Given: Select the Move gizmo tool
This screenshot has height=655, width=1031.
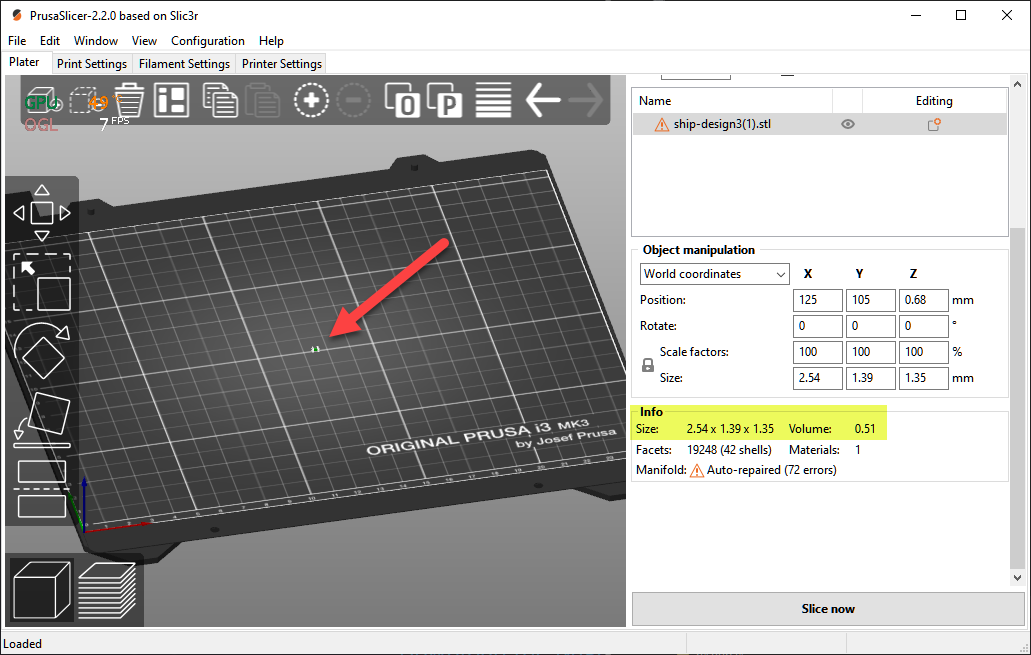Looking at the screenshot, I should pos(42,212).
